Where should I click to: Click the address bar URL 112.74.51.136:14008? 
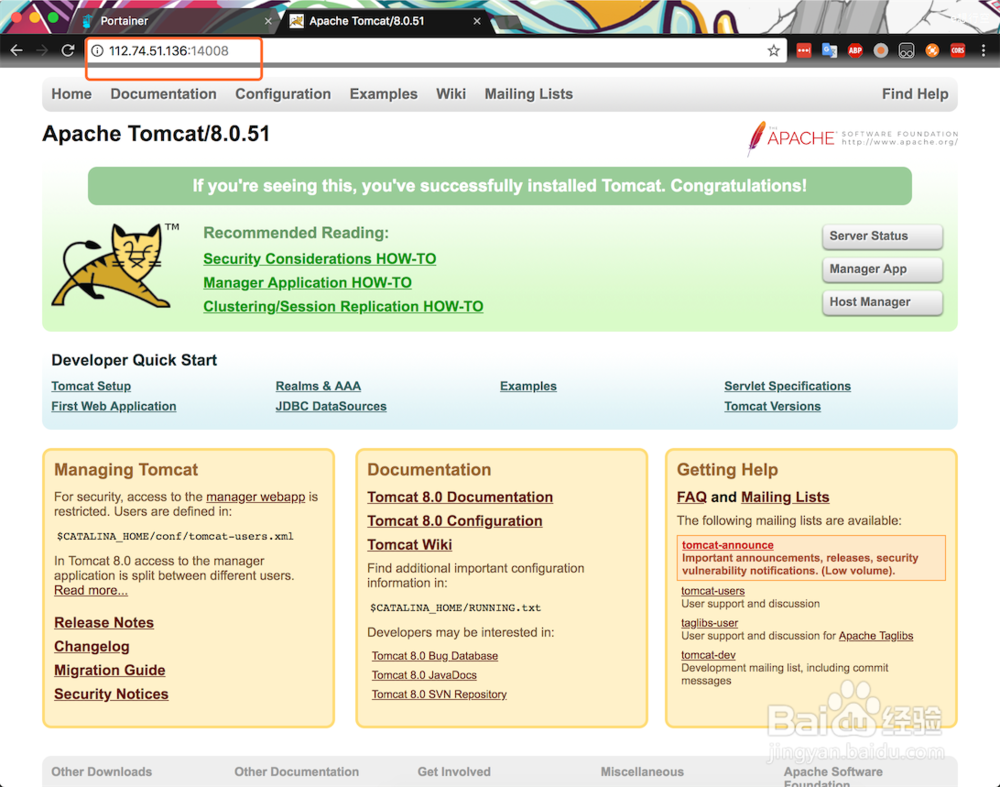point(168,51)
